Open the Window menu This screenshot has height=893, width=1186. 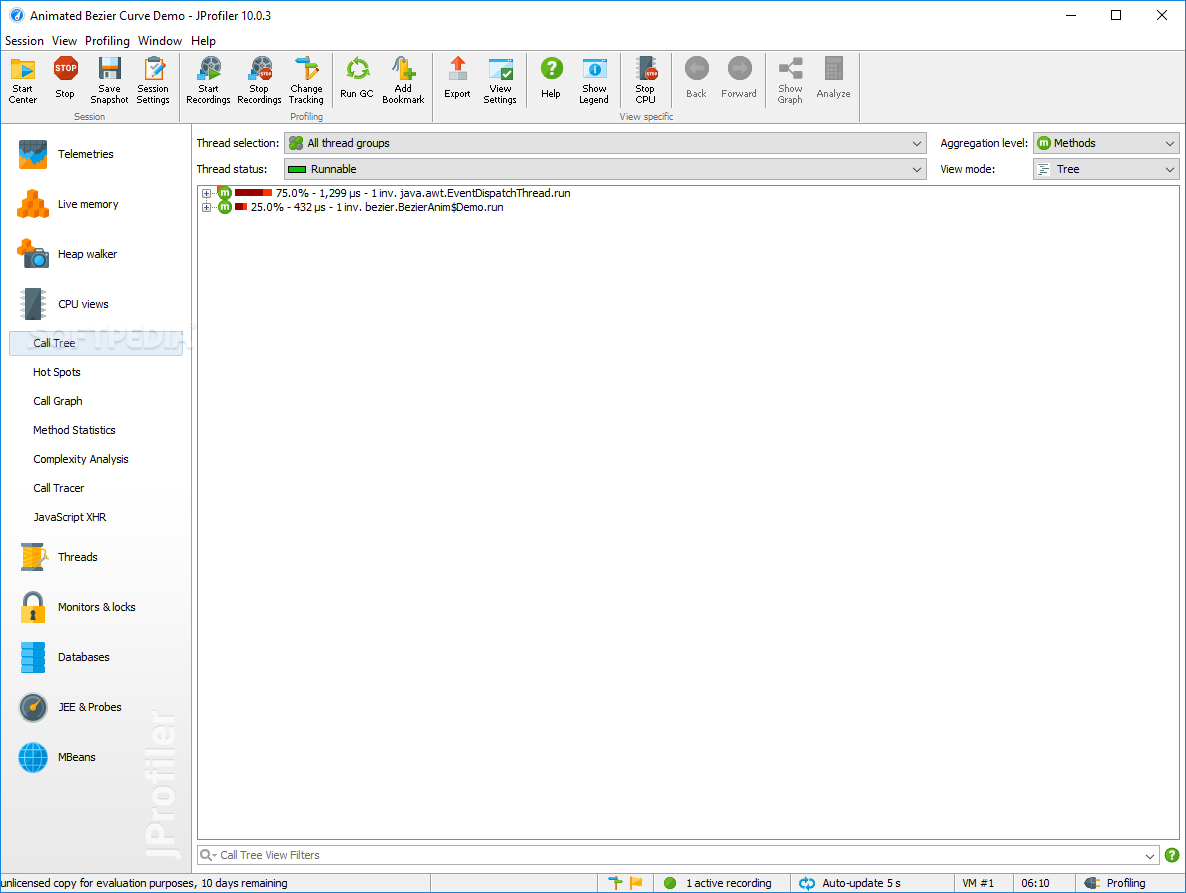click(x=160, y=41)
